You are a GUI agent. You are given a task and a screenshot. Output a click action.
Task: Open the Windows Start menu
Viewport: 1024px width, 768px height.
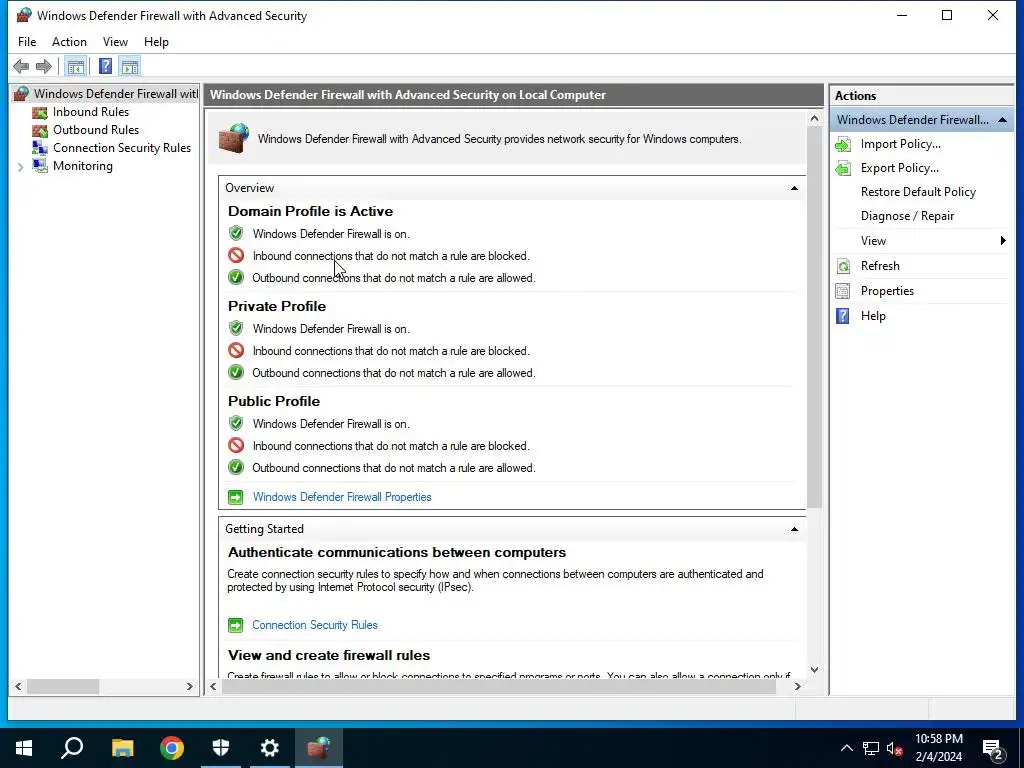pyautogui.click(x=24, y=748)
